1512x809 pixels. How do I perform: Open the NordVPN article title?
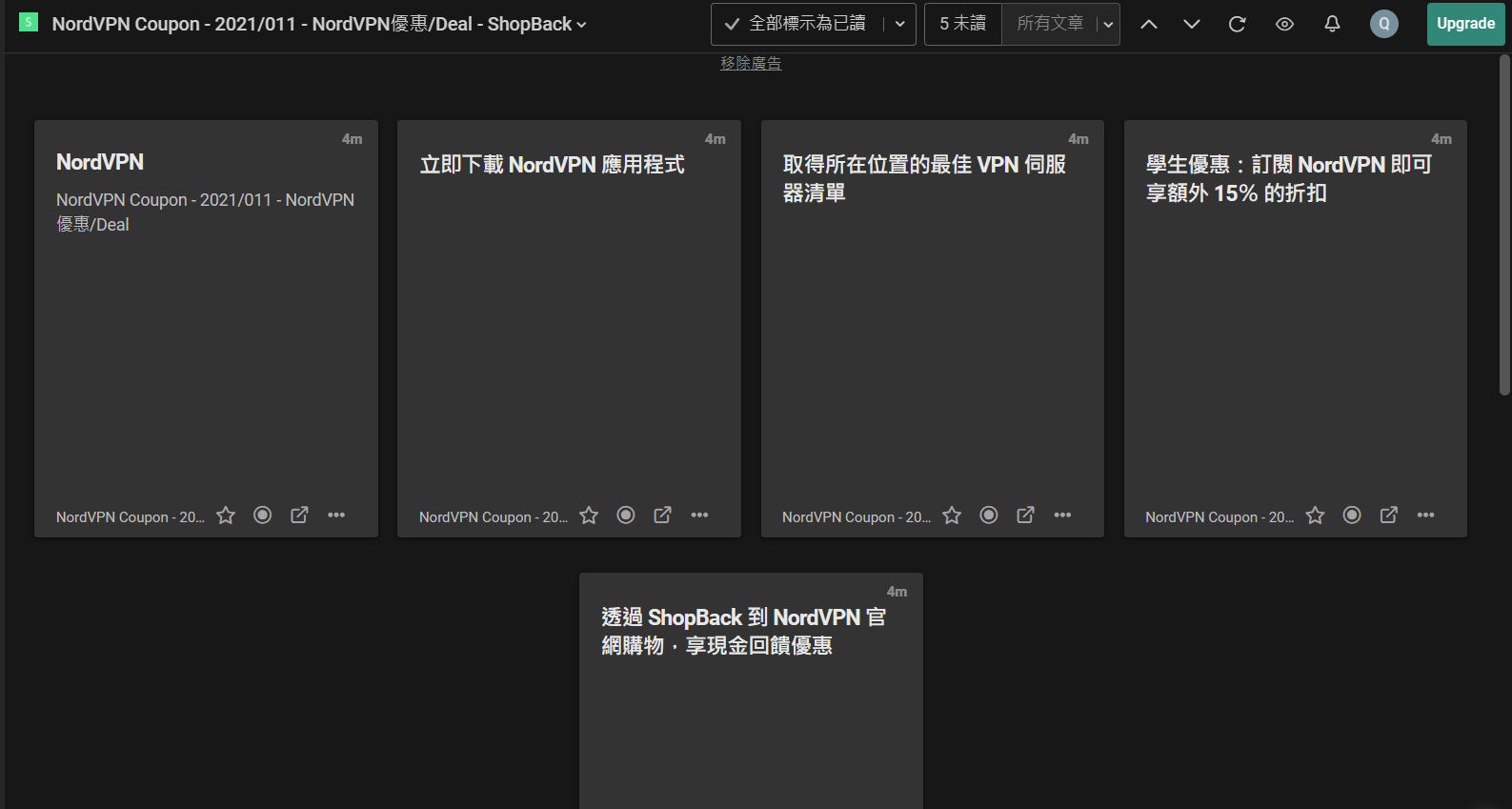pos(100,162)
